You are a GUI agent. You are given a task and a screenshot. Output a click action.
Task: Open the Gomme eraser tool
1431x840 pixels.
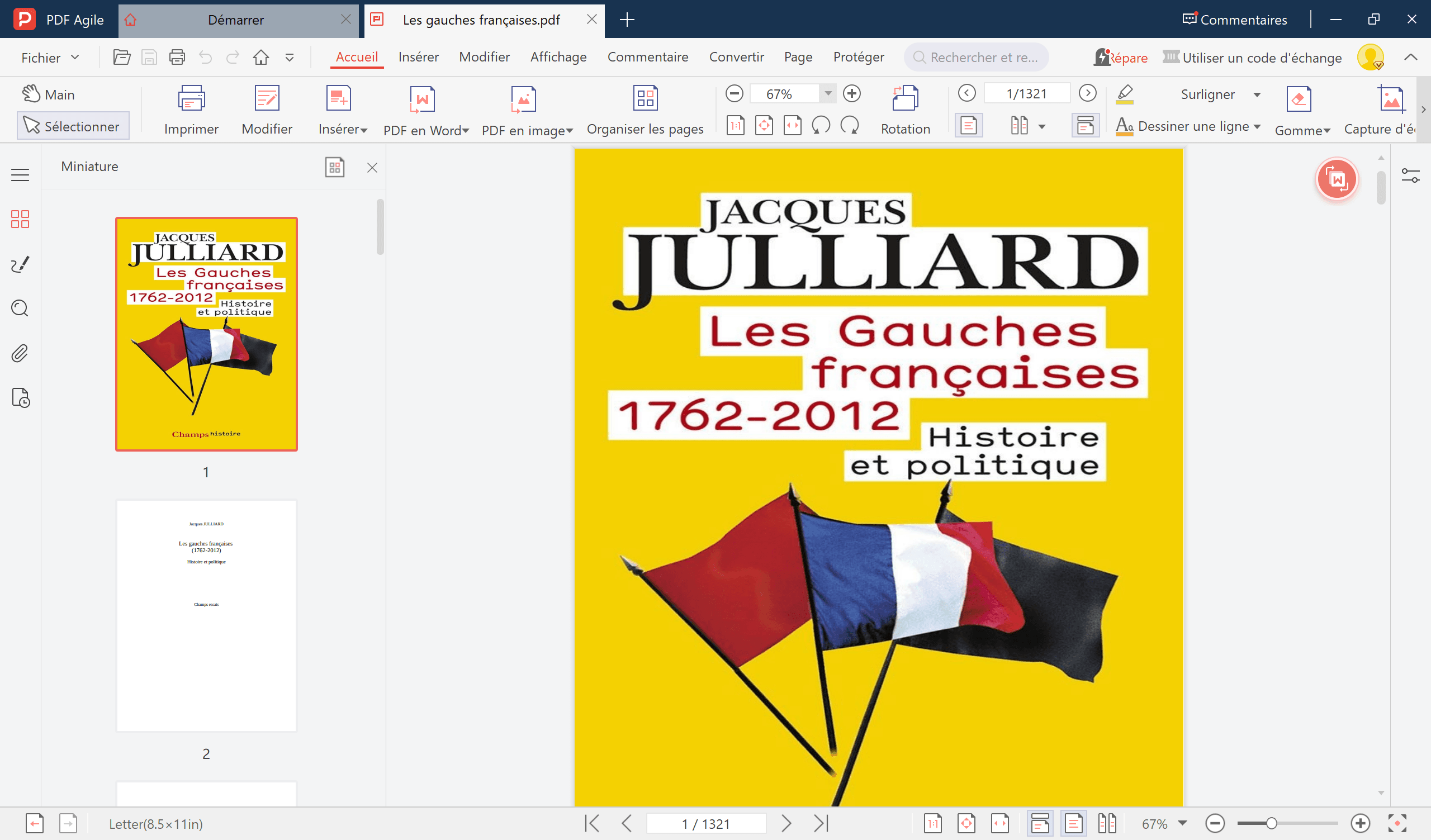tap(1301, 111)
